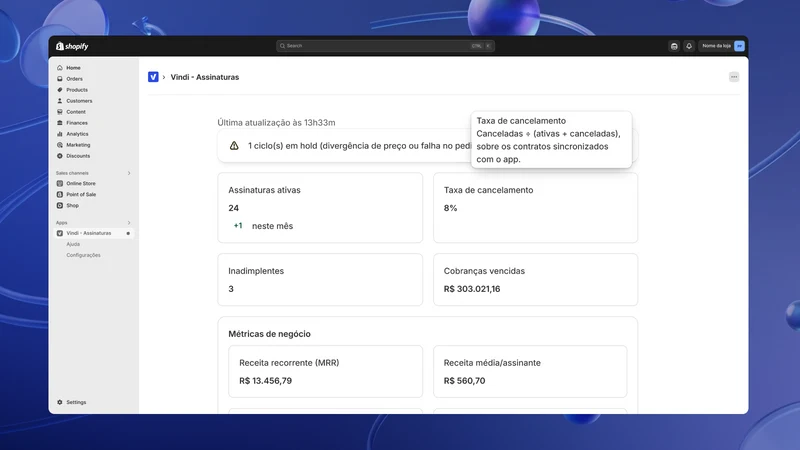The width and height of the screenshot is (800, 450).
Task: Click the Taxa de cancelamento card title
Action: [488, 190]
